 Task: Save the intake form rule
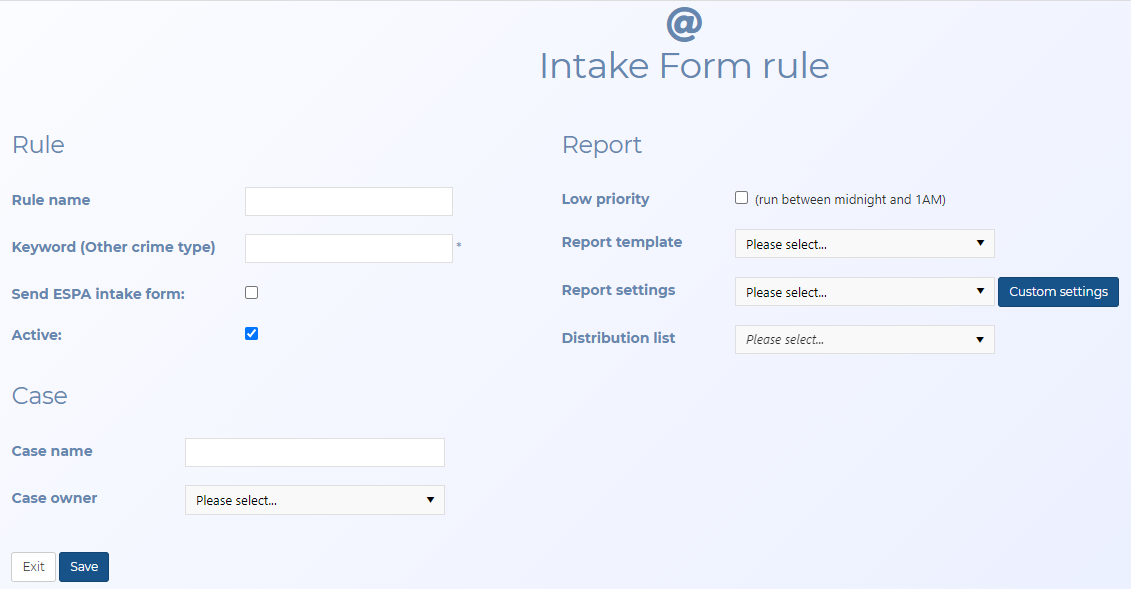point(84,567)
